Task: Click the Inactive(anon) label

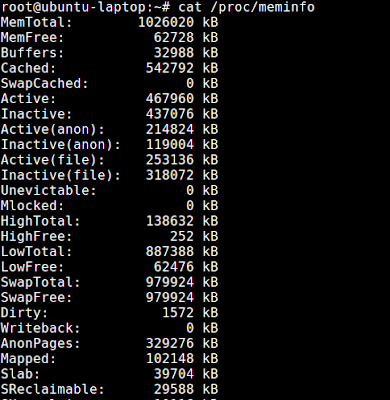Action: [x=60, y=145]
